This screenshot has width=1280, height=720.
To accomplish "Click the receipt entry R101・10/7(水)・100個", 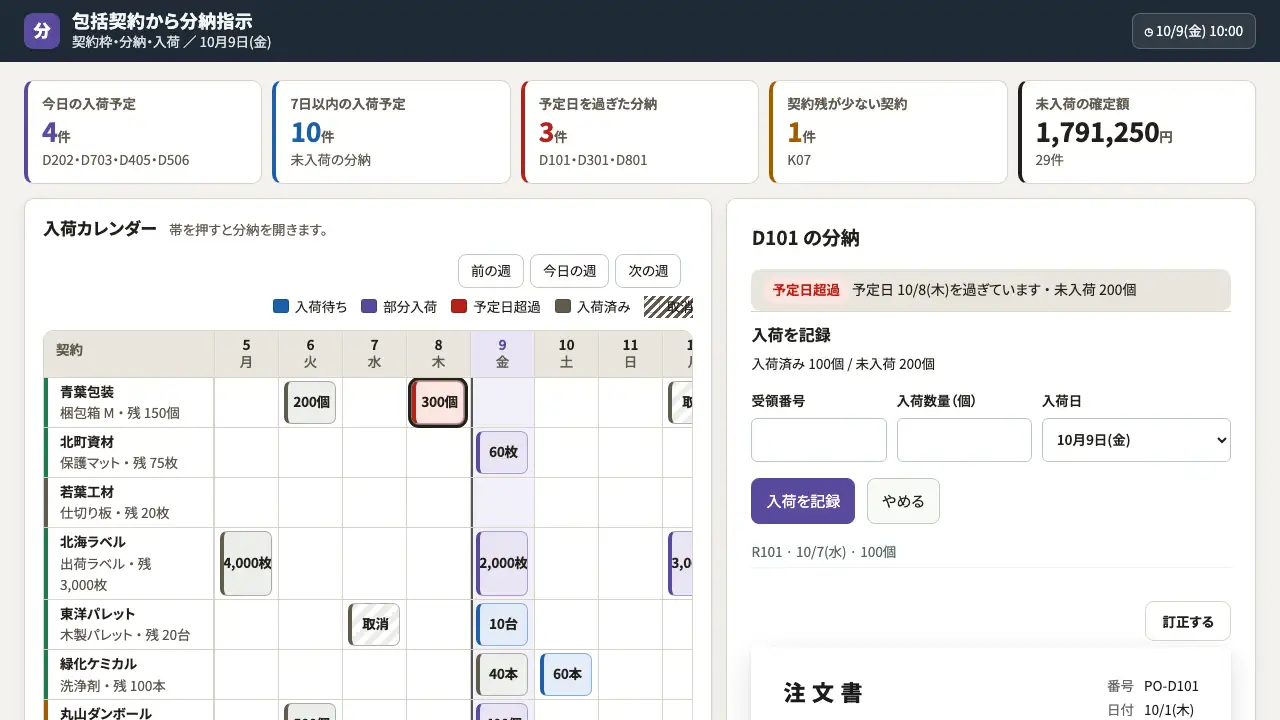I will [x=824, y=552].
